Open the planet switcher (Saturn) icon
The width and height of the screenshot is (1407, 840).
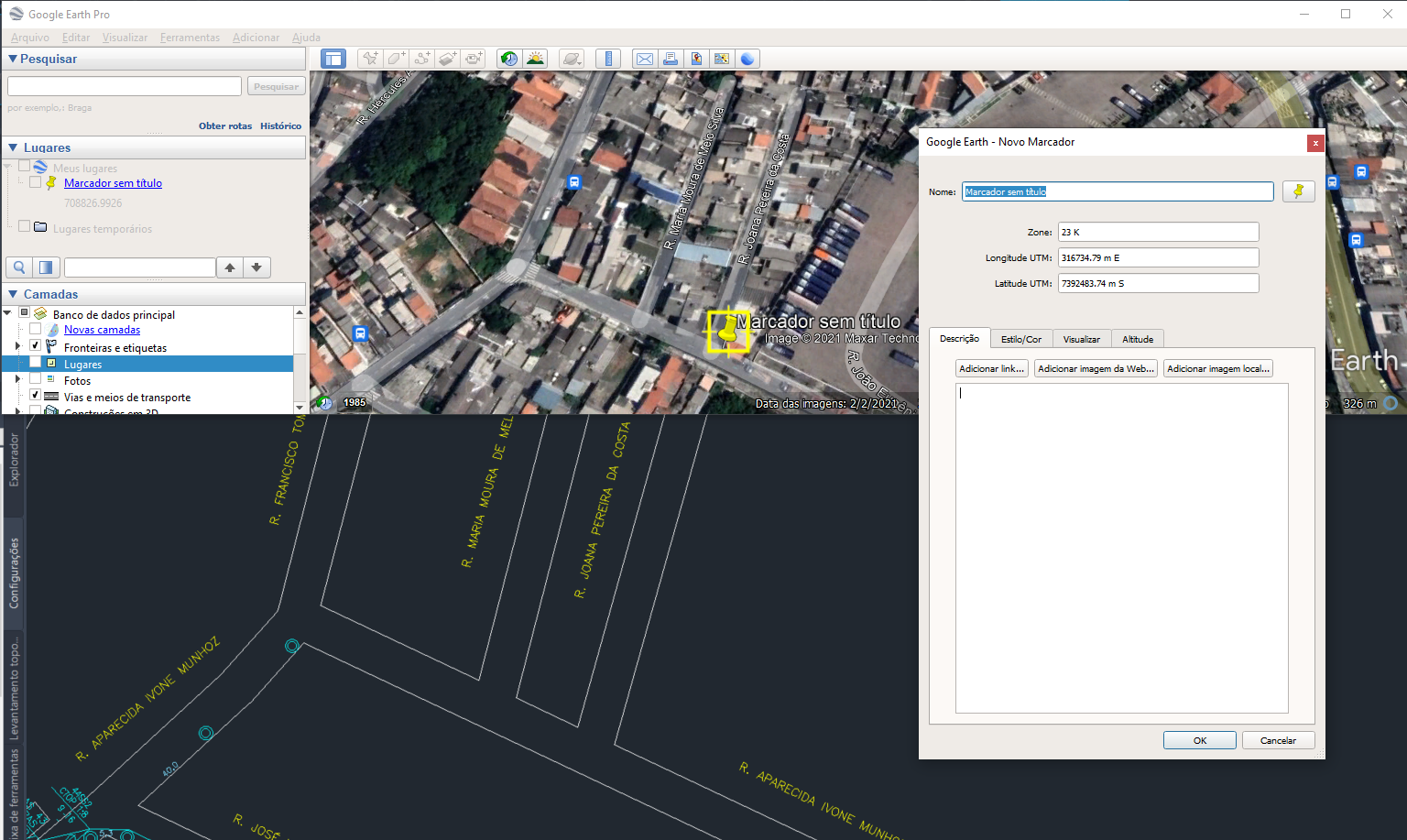572,59
